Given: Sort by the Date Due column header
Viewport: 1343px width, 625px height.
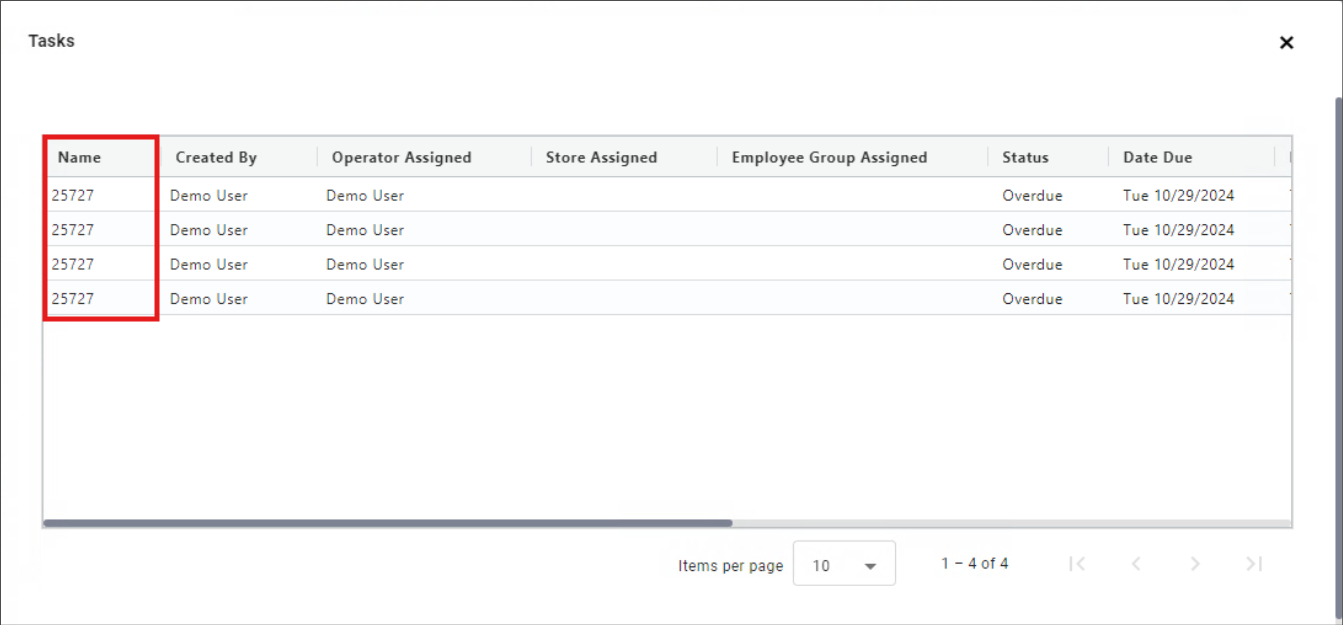Looking at the screenshot, I should (x=1157, y=157).
